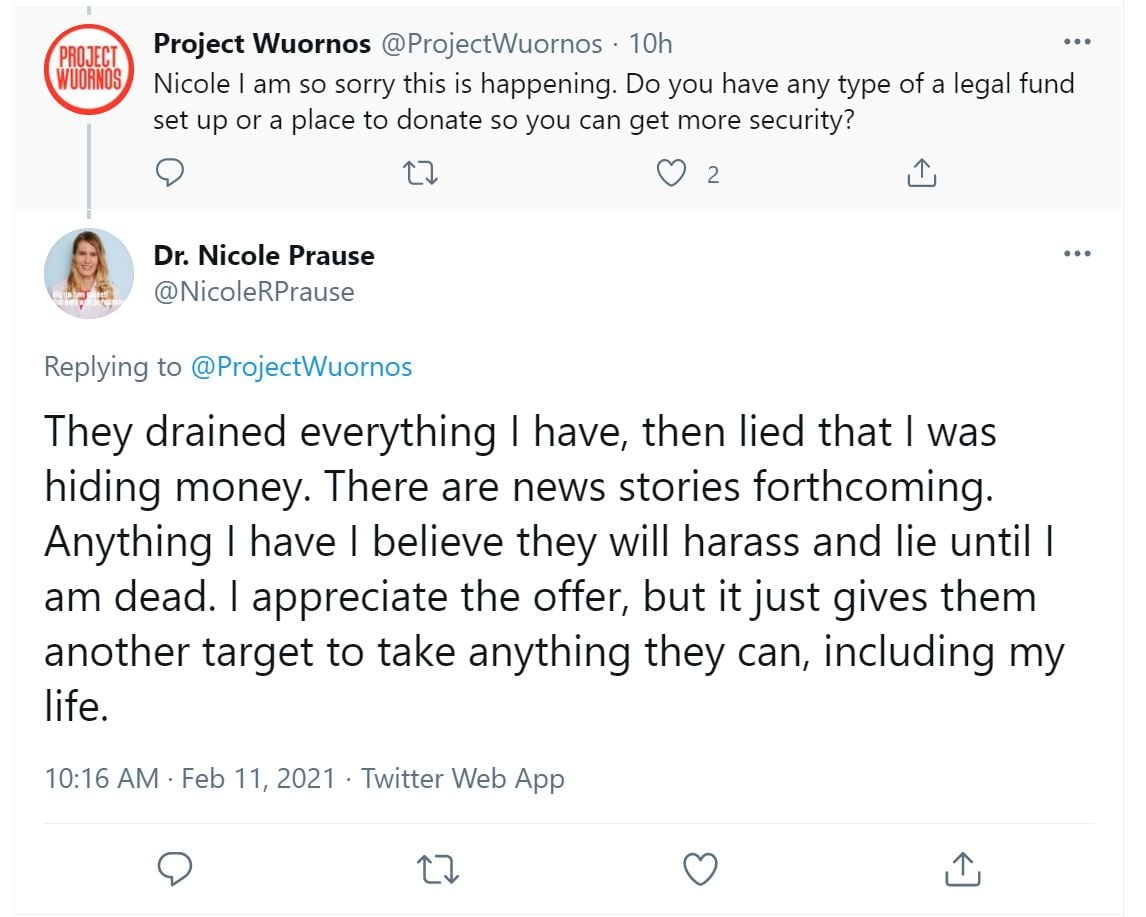Click the 10h timestamp link
This screenshot has width=1146, height=917.
pyautogui.click(x=651, y=44)
